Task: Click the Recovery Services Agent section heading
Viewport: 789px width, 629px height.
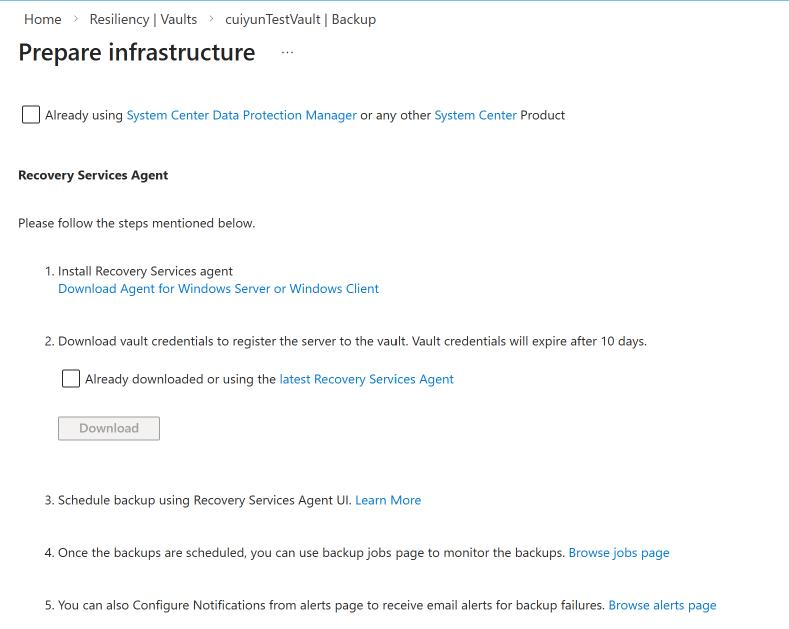Action: [93, 175]
